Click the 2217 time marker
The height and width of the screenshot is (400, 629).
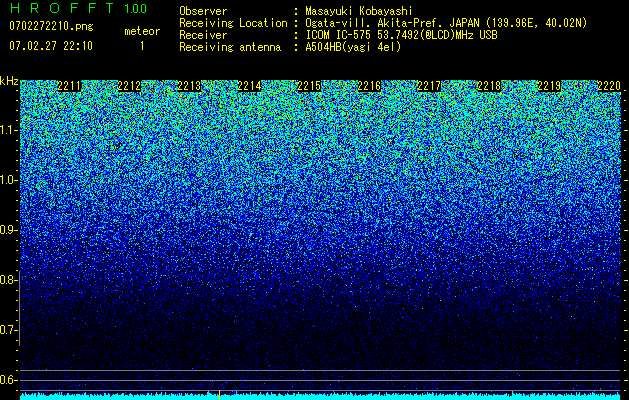(429, 86)
